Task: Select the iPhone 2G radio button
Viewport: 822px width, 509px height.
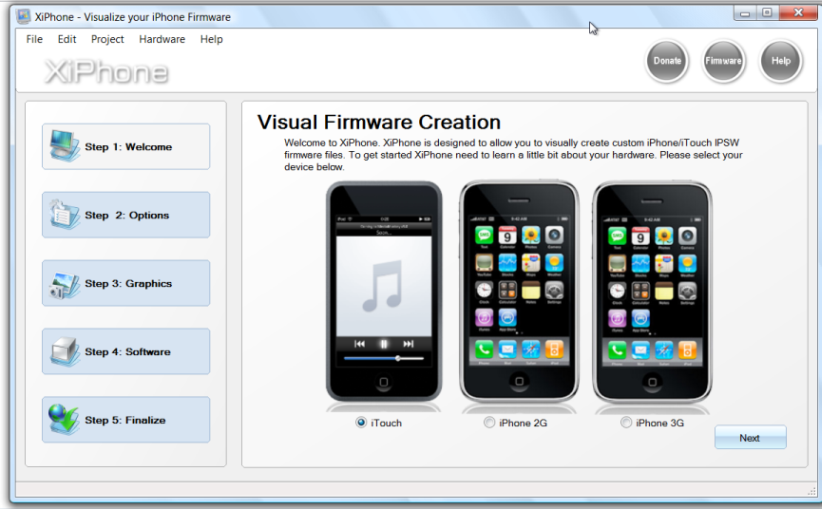Action: (x=489, y=423)
